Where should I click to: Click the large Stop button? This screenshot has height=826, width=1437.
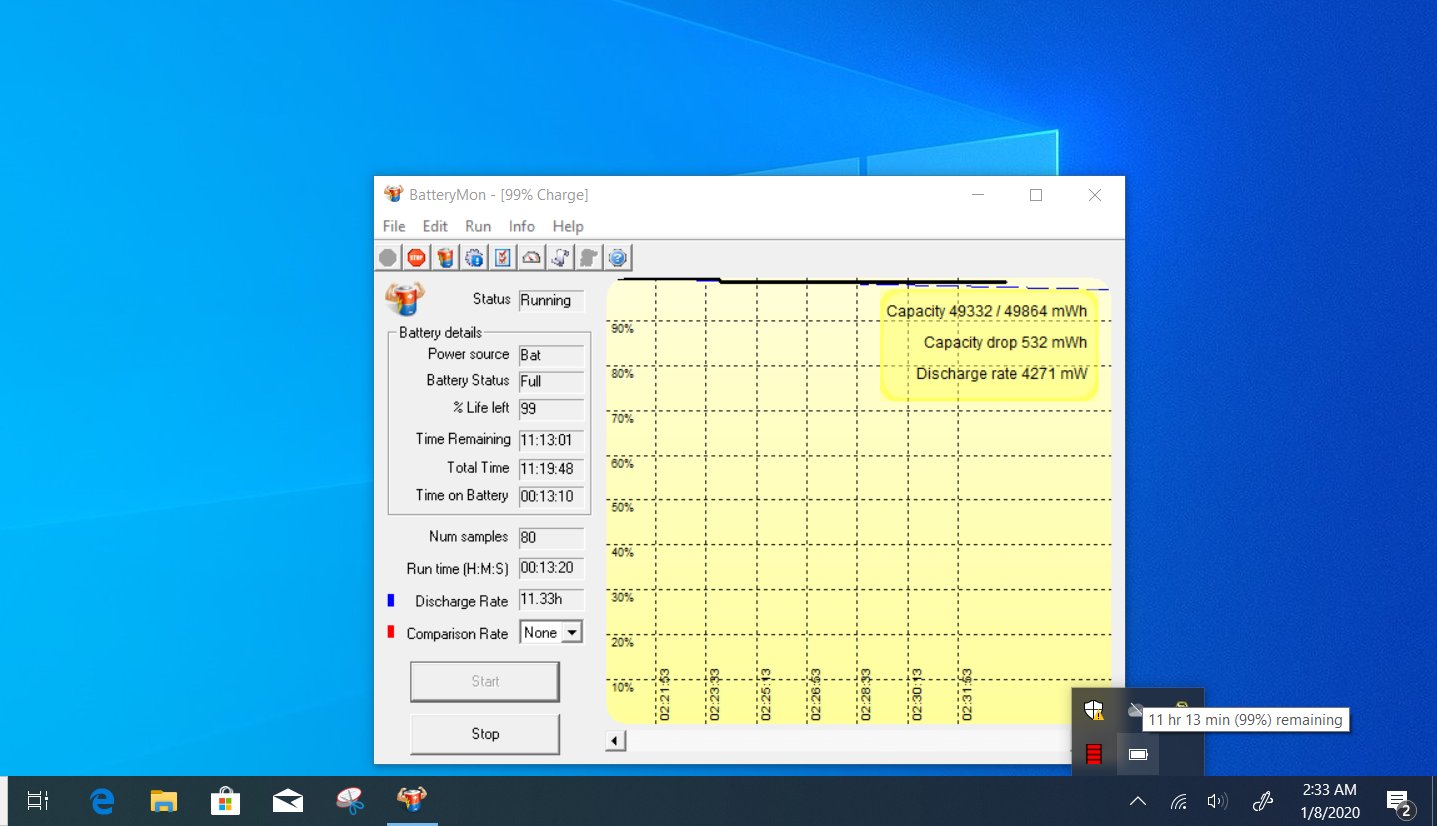[x=485, y=734]
